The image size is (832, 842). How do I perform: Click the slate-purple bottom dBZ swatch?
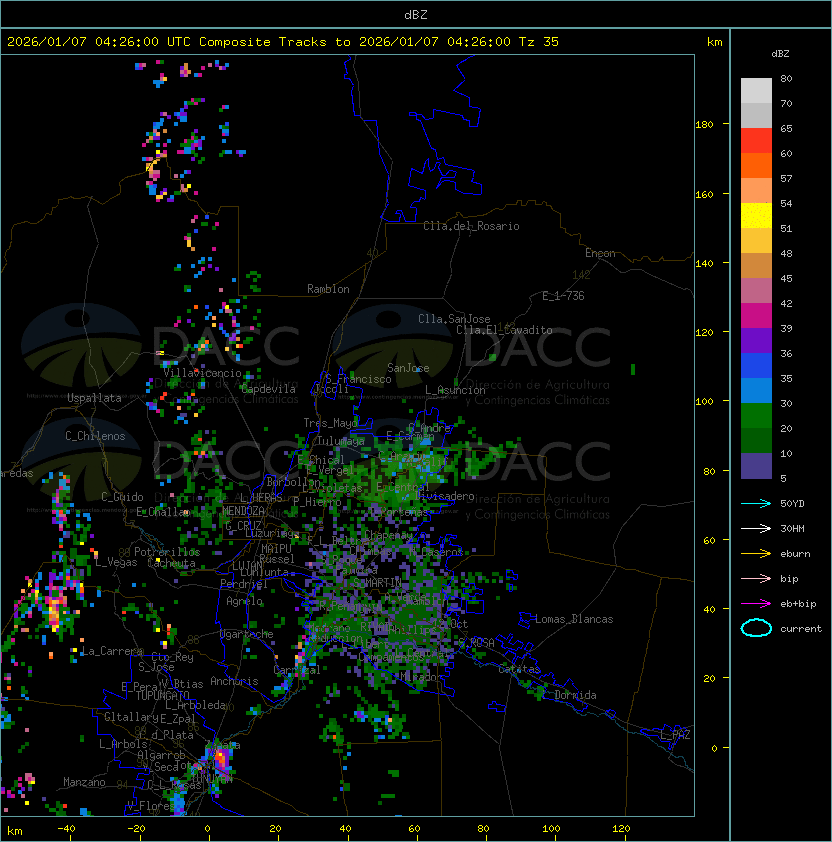tap(756, 466)
